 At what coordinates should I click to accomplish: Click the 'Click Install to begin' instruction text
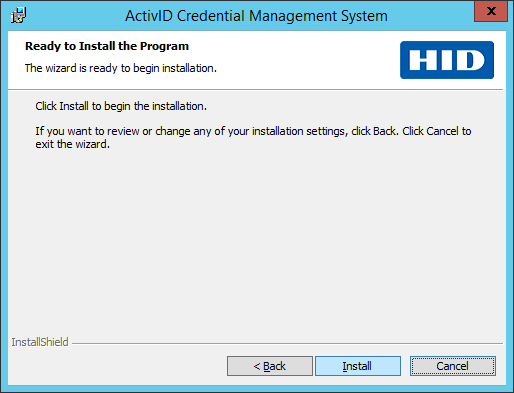pos(121,106)
